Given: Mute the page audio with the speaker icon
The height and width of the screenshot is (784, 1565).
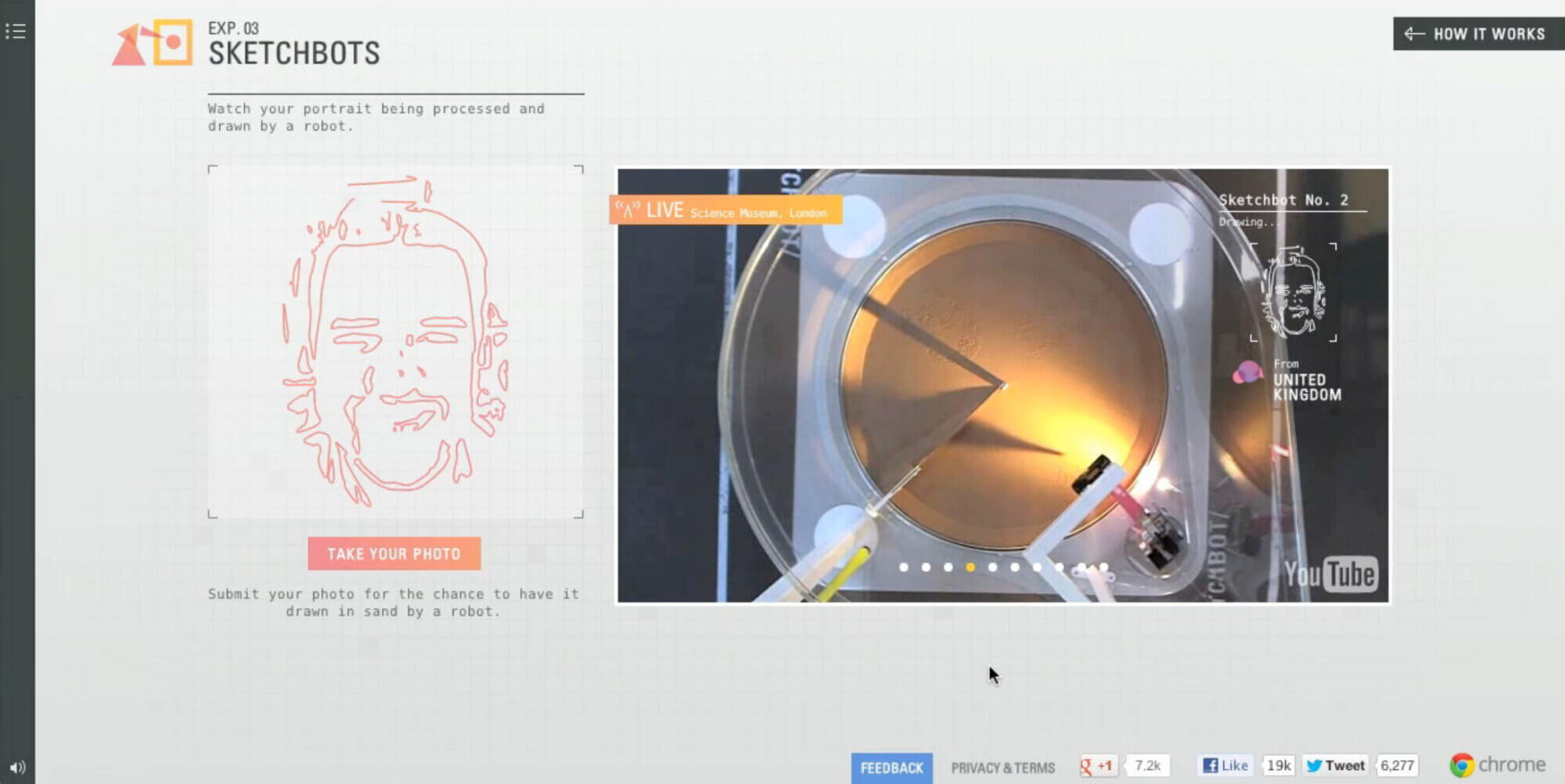Looking at the screenshot, I should pos(16,768).
